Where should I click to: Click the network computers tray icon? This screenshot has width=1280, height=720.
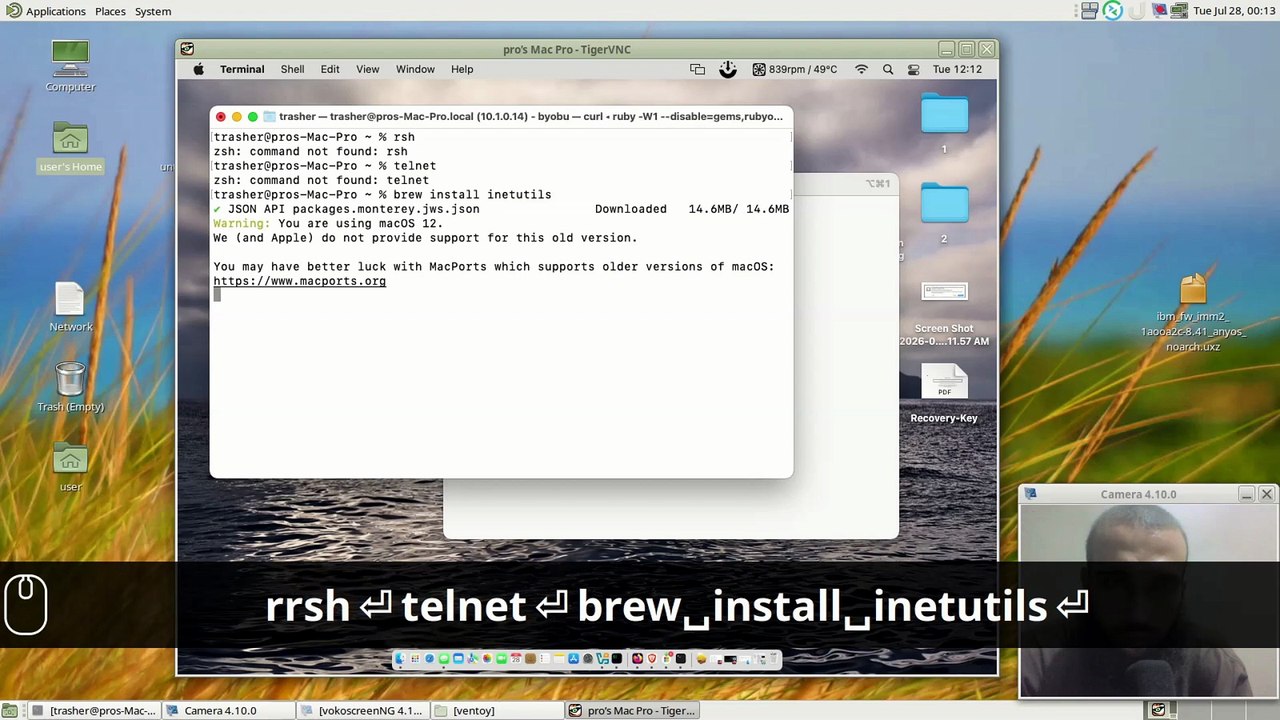(1179, 11)
